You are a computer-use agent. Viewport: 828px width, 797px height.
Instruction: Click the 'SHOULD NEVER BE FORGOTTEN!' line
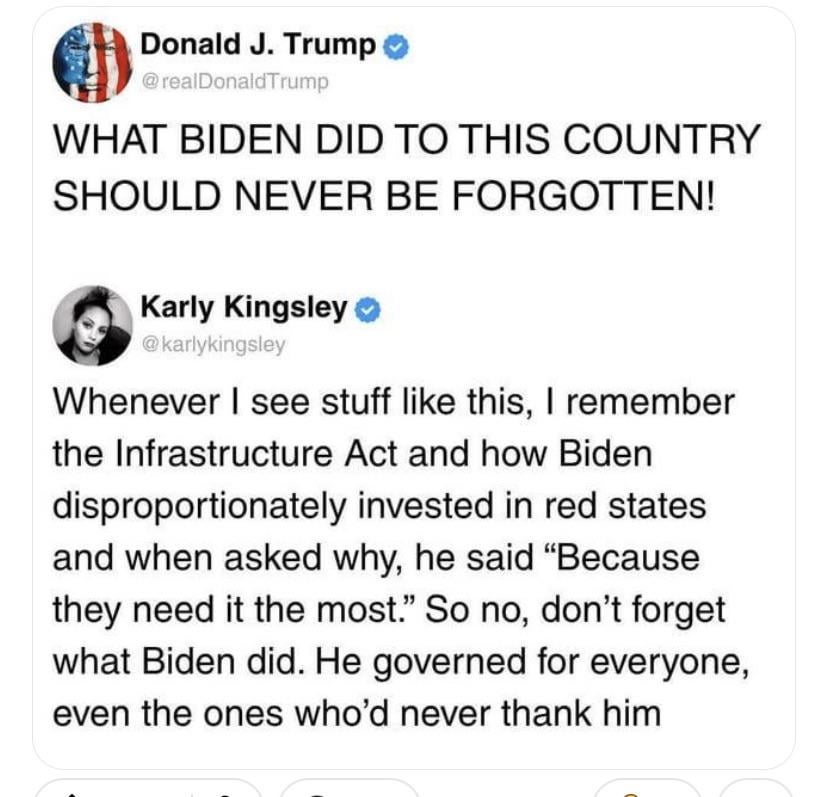click(x=385, y=195)
